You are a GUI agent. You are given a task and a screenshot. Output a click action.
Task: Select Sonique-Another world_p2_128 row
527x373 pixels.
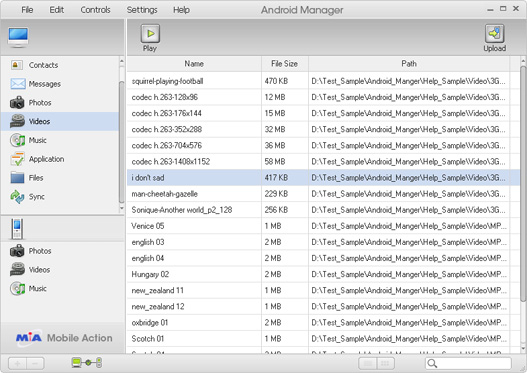[323, 210]
